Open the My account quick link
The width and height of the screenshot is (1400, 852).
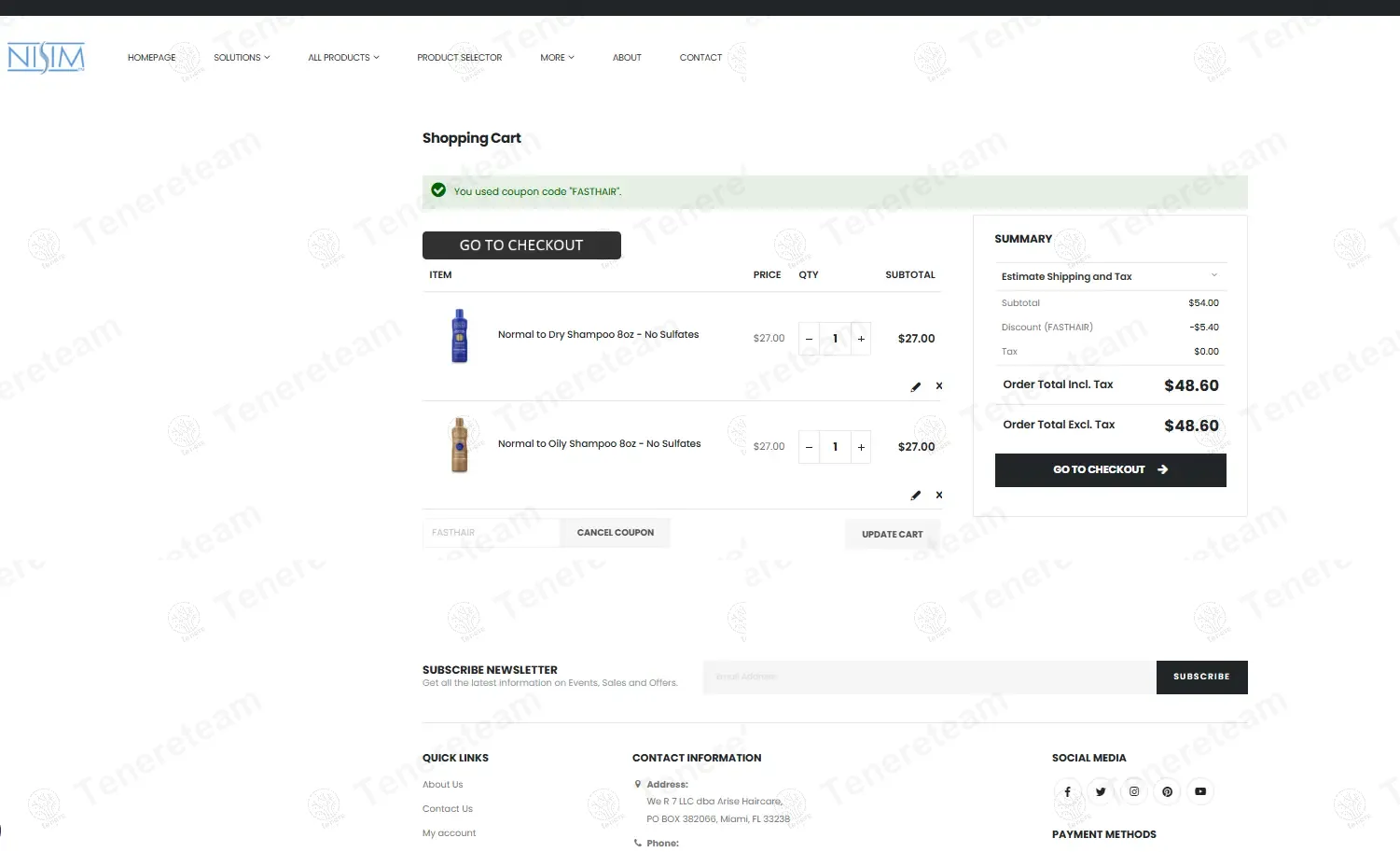point(449,833)
